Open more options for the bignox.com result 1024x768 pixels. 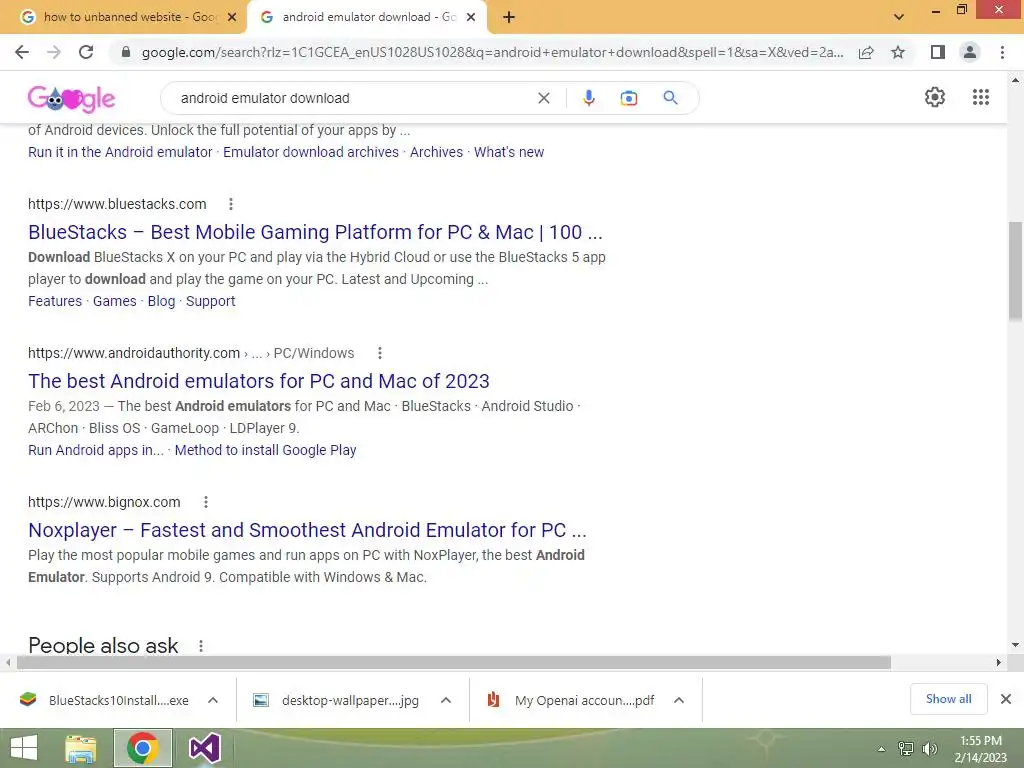pyautogui.click(x=206, y=502)
